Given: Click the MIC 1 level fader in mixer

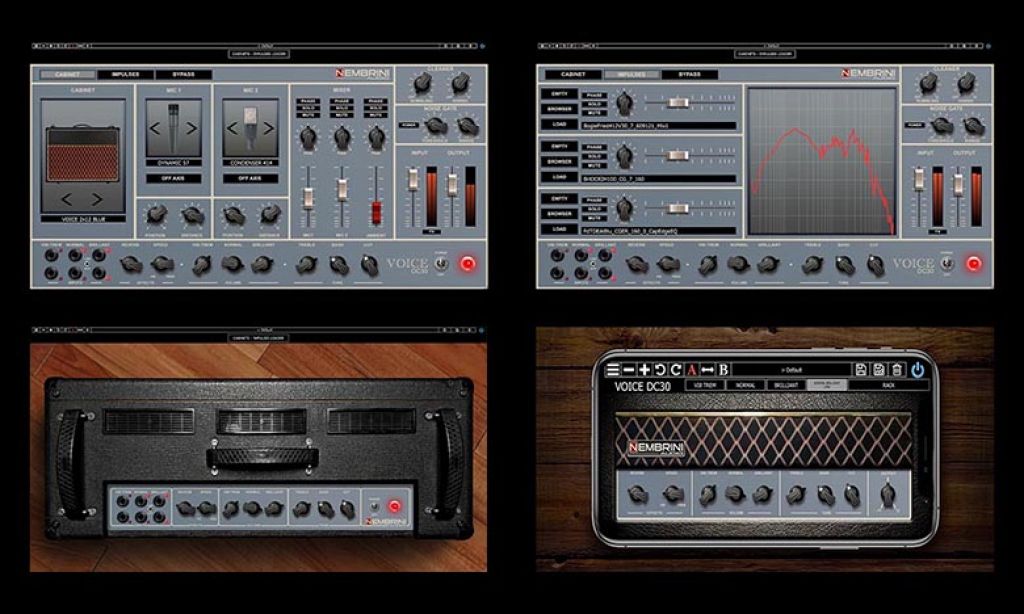Looking at the screenshot, I should (x=308, y=198).
